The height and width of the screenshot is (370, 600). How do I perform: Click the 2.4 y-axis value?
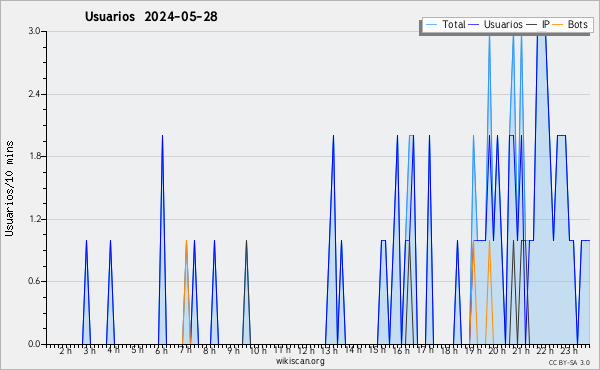(34, 94)
